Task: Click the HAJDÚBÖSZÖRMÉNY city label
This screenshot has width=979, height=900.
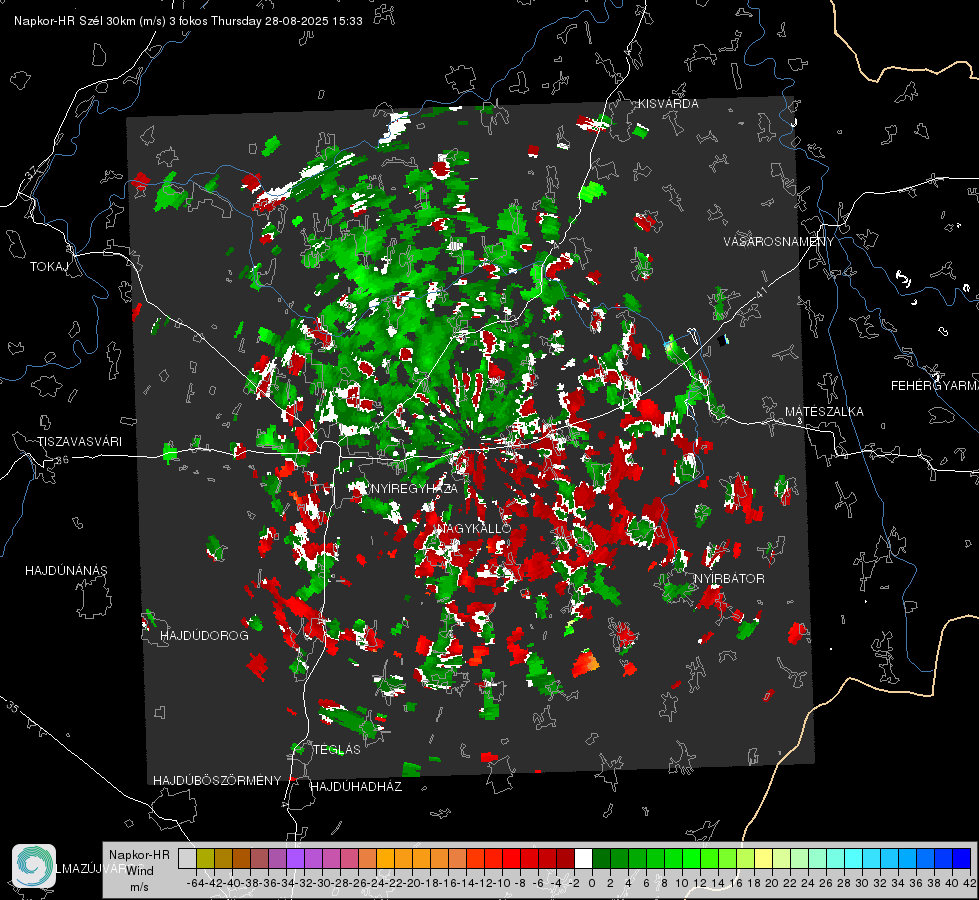Action: [x=217, y=781]
